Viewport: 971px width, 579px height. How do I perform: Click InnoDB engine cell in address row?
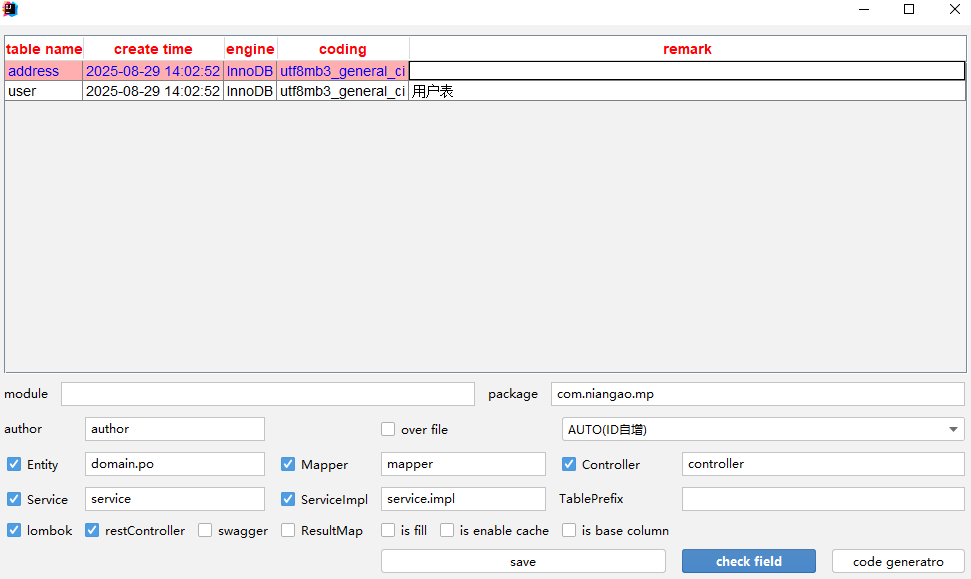click(250, 71)
